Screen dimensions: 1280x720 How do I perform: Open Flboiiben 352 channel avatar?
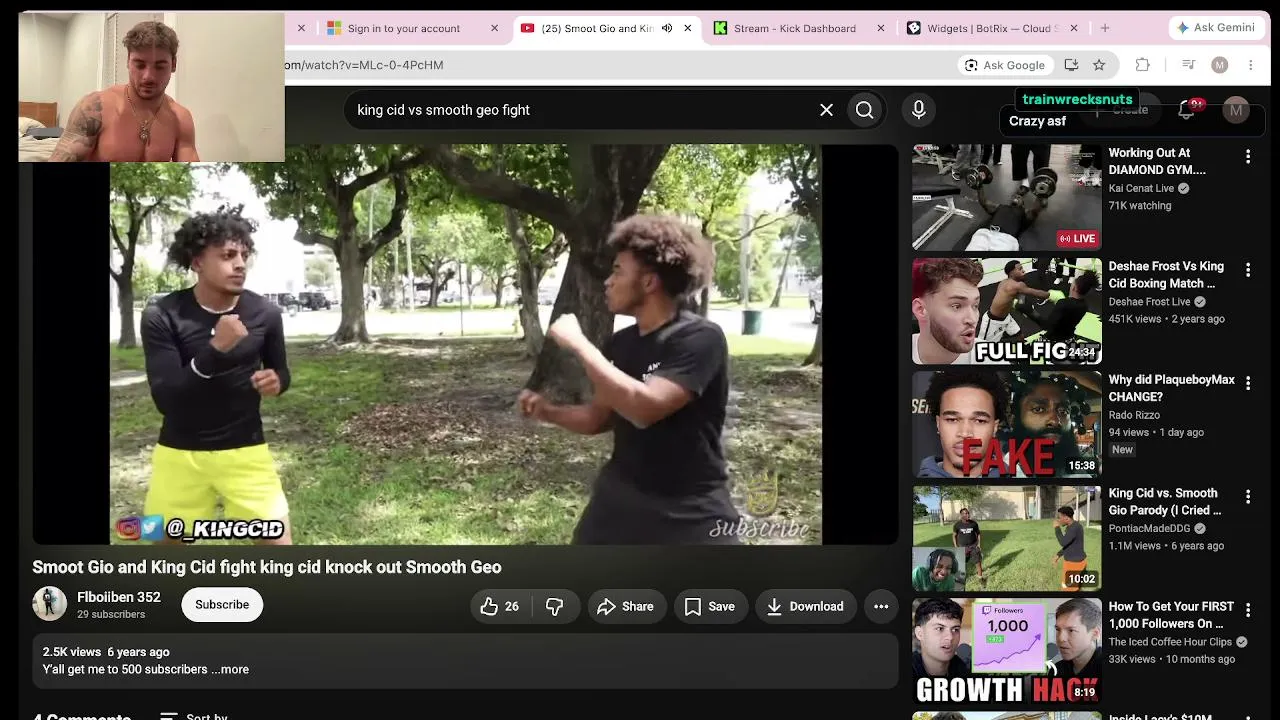[x=49, y=604]
